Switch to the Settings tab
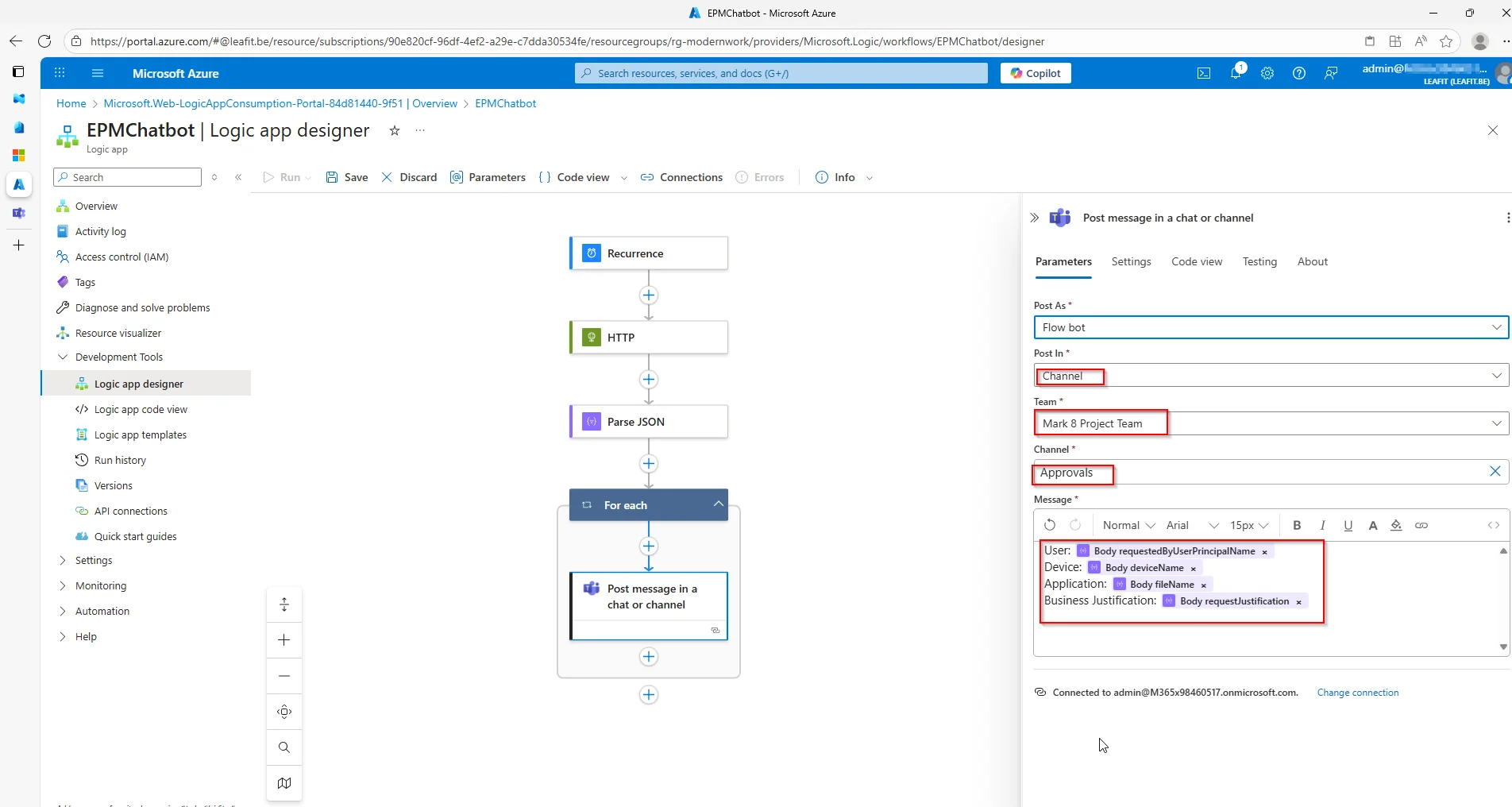The width and height of the screenshot is (1512, 807). [1131, 261]
